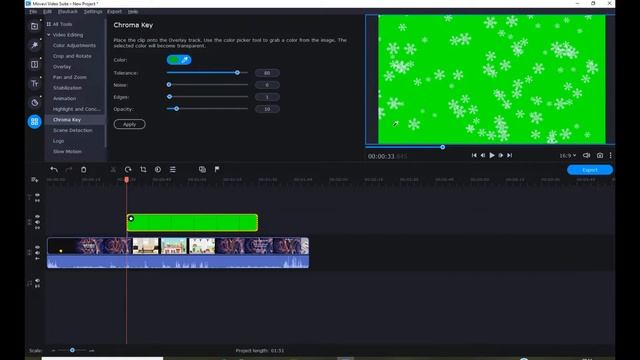Toggle link icon on title track
Screen dimensions: 640x360
coord(38,201)
